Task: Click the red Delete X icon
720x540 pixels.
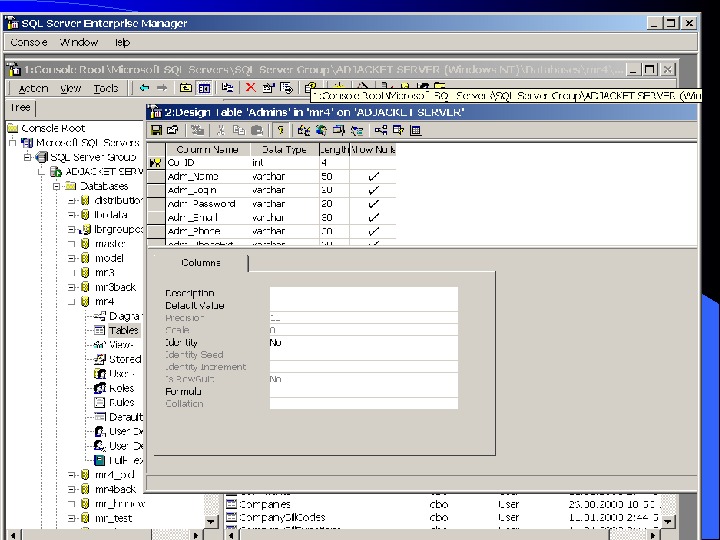Action: coord(251,87)
